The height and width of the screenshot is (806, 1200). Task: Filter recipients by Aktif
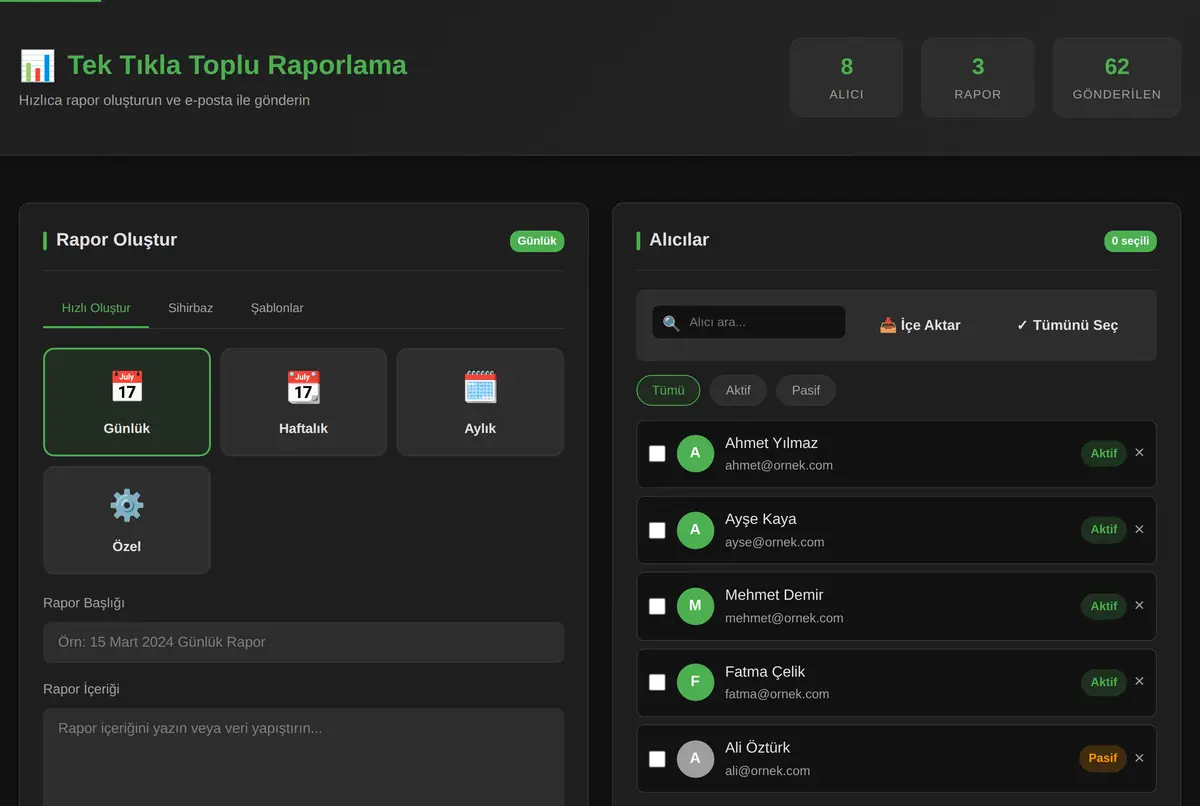point(738,390)
